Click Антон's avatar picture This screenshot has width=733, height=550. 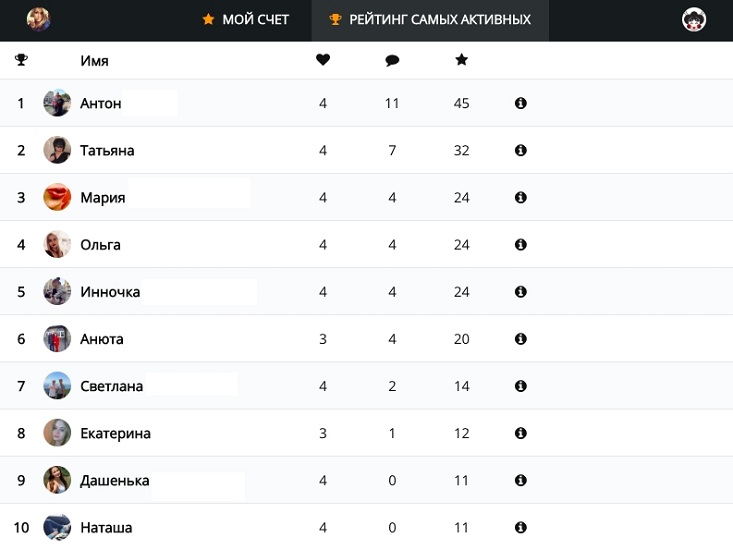point(57,103)
